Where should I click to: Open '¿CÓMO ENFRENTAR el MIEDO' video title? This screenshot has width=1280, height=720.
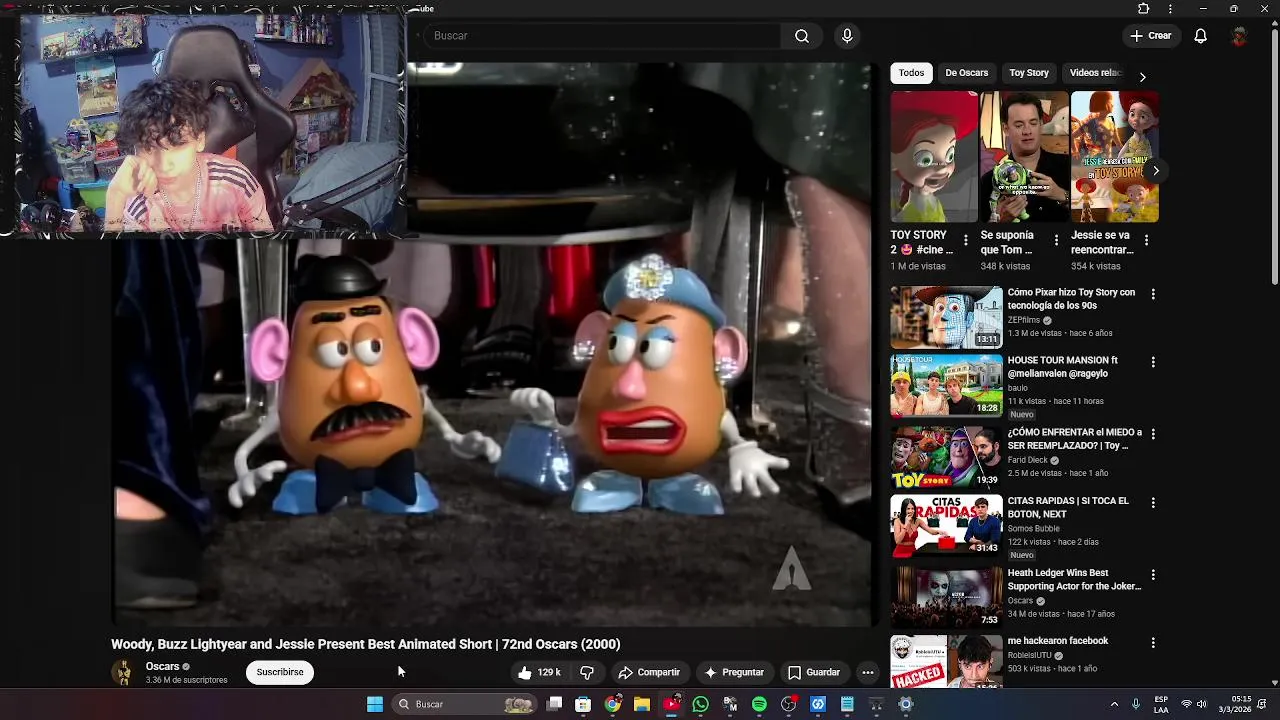click(1075, 440)
